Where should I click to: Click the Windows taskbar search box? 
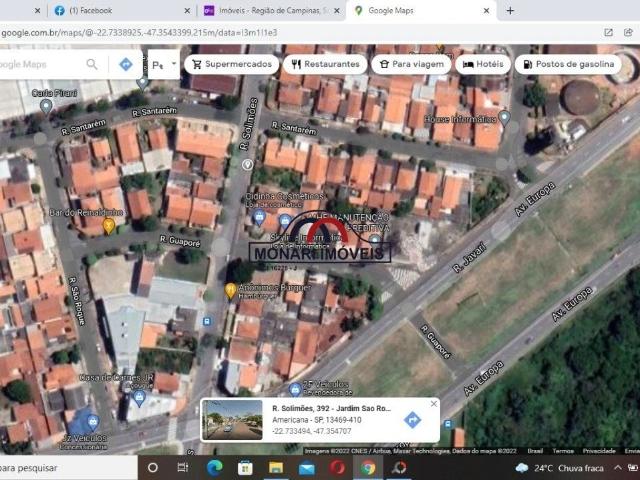coord(69,468)
